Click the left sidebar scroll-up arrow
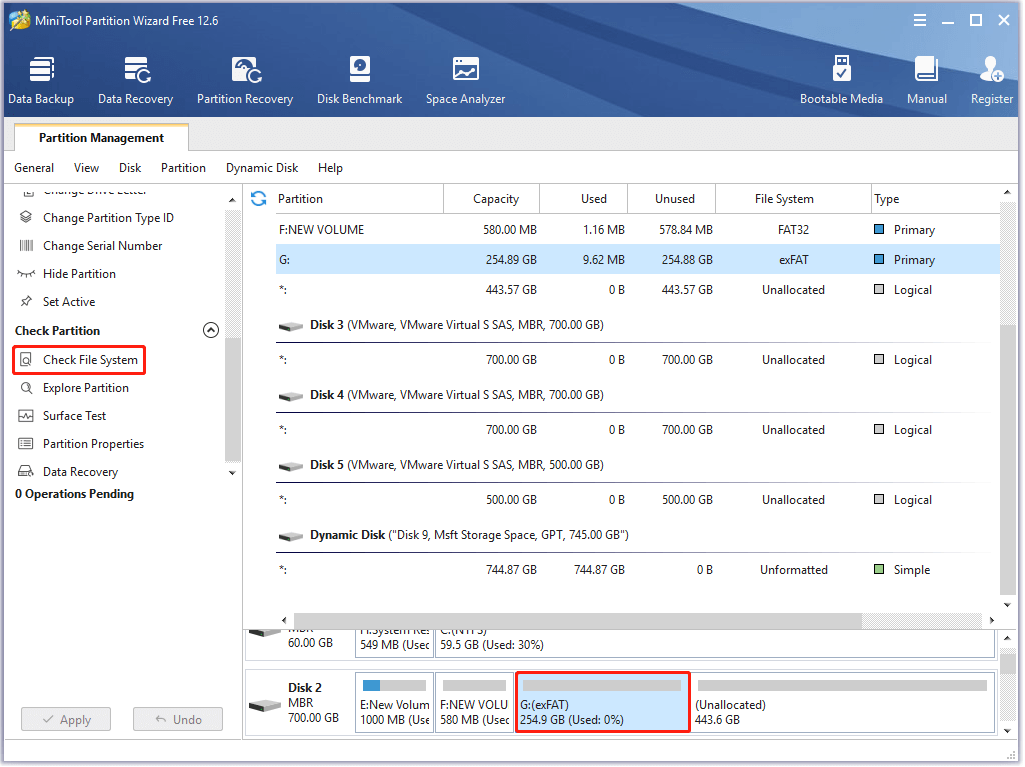The height and width of the screenshot is (767, 1025). click(x=232, y=199)
